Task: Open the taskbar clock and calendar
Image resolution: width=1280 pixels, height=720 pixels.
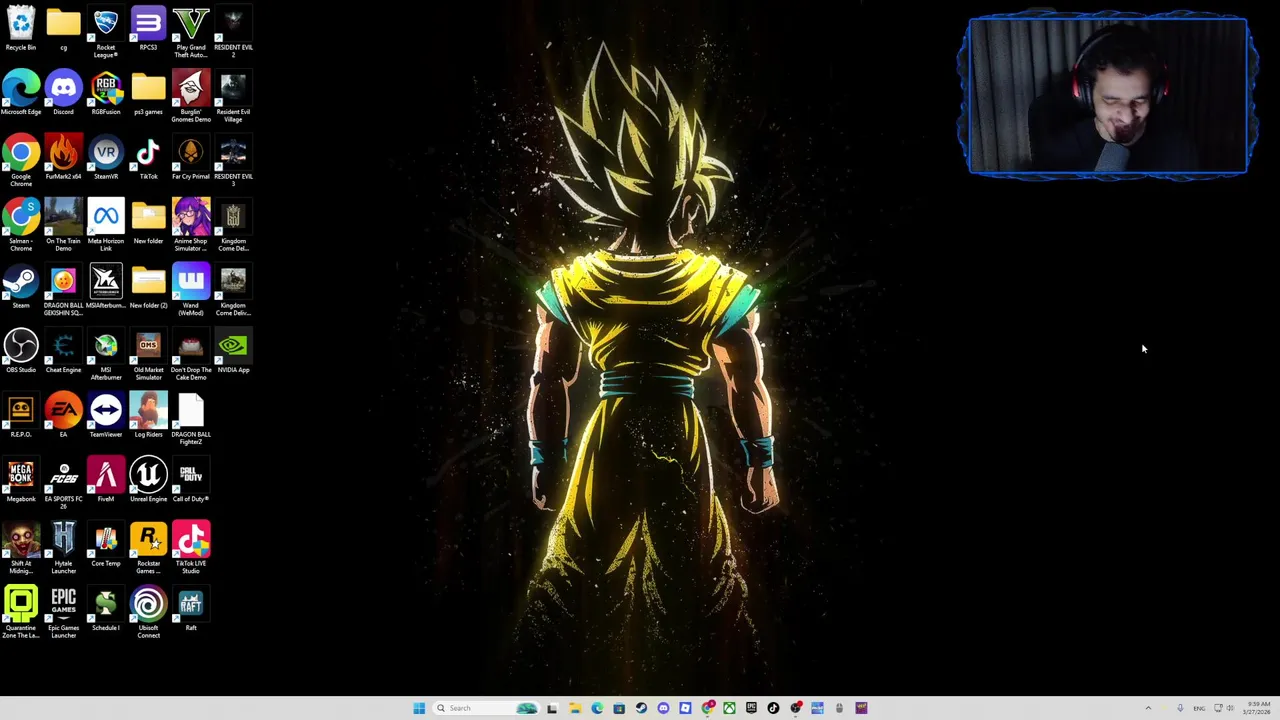Action: pos(1257,708)
